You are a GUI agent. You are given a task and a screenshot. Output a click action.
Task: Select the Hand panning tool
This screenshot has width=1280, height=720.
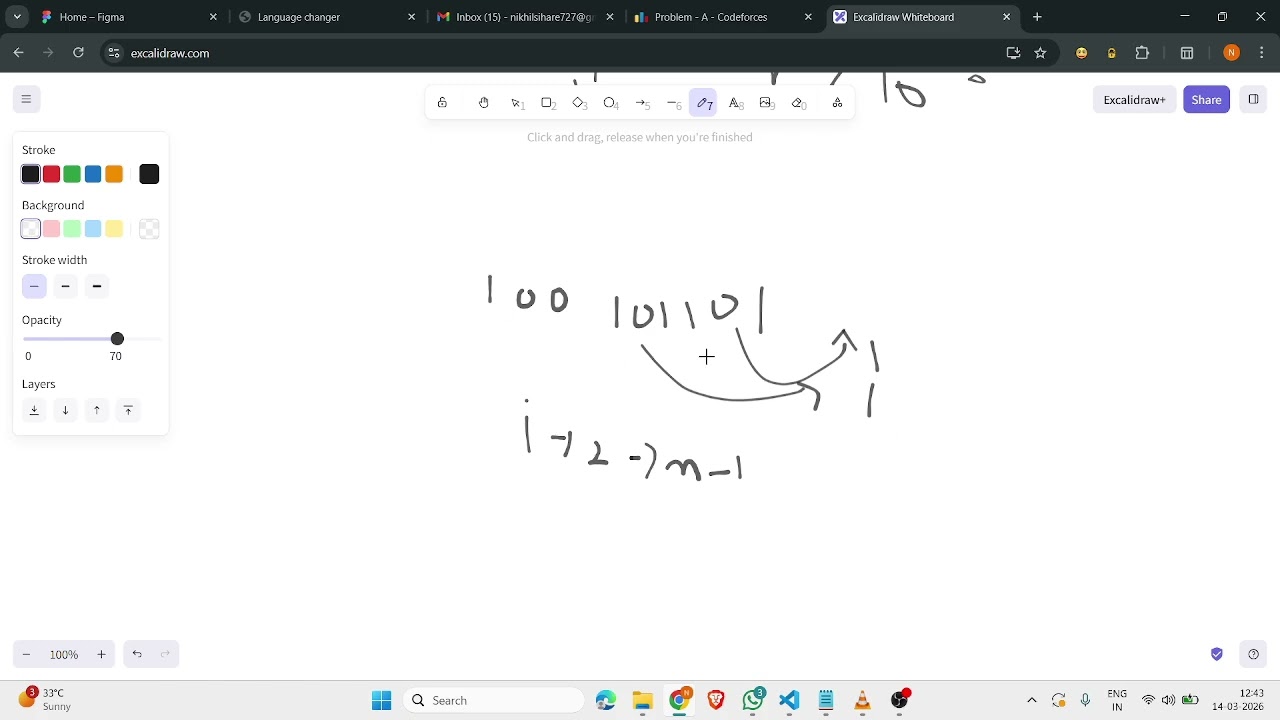(484, 103)
